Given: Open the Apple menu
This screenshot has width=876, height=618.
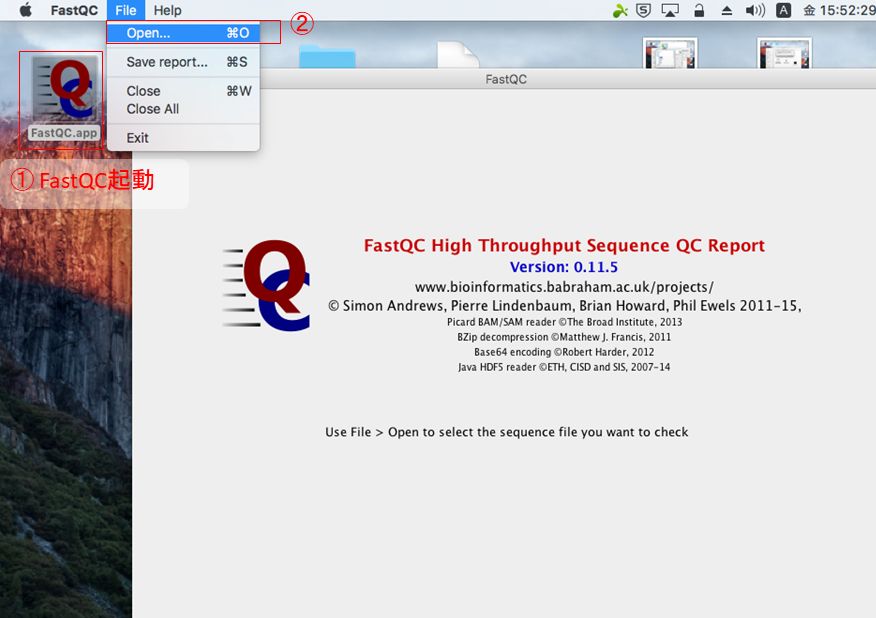Looking at the screenshot, I should pyautogui.click(x=26, y=10).
